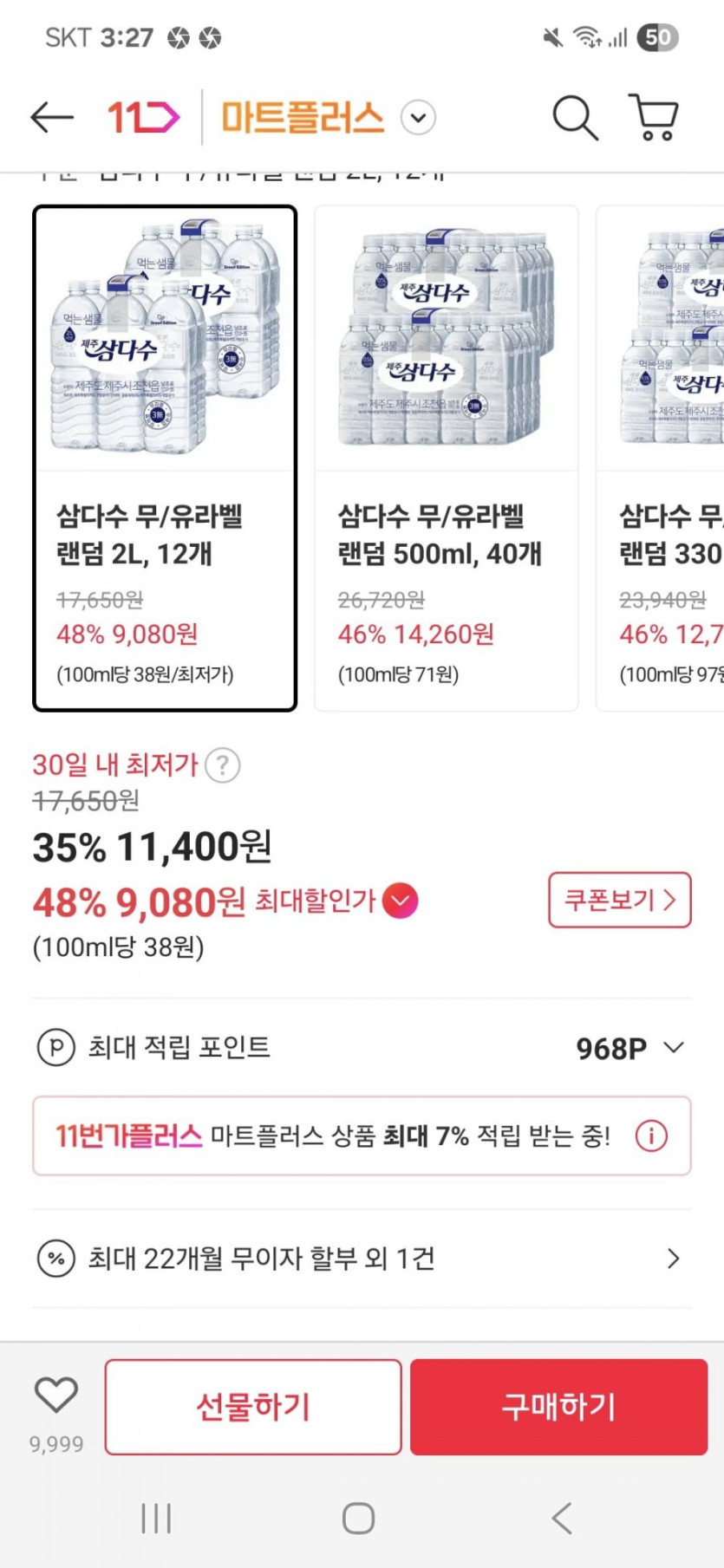Tap the 쿠폰보기 coupon button

point(619,900)
